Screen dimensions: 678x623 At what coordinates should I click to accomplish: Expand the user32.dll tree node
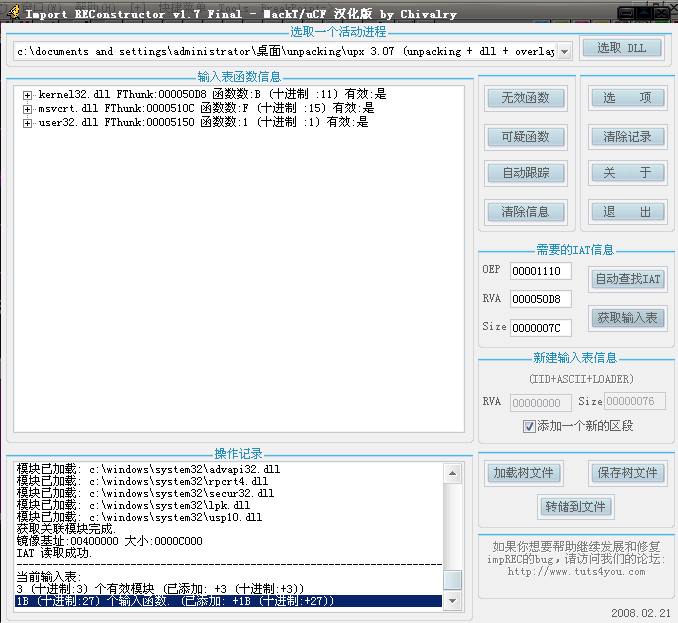(x=27, y=123)
